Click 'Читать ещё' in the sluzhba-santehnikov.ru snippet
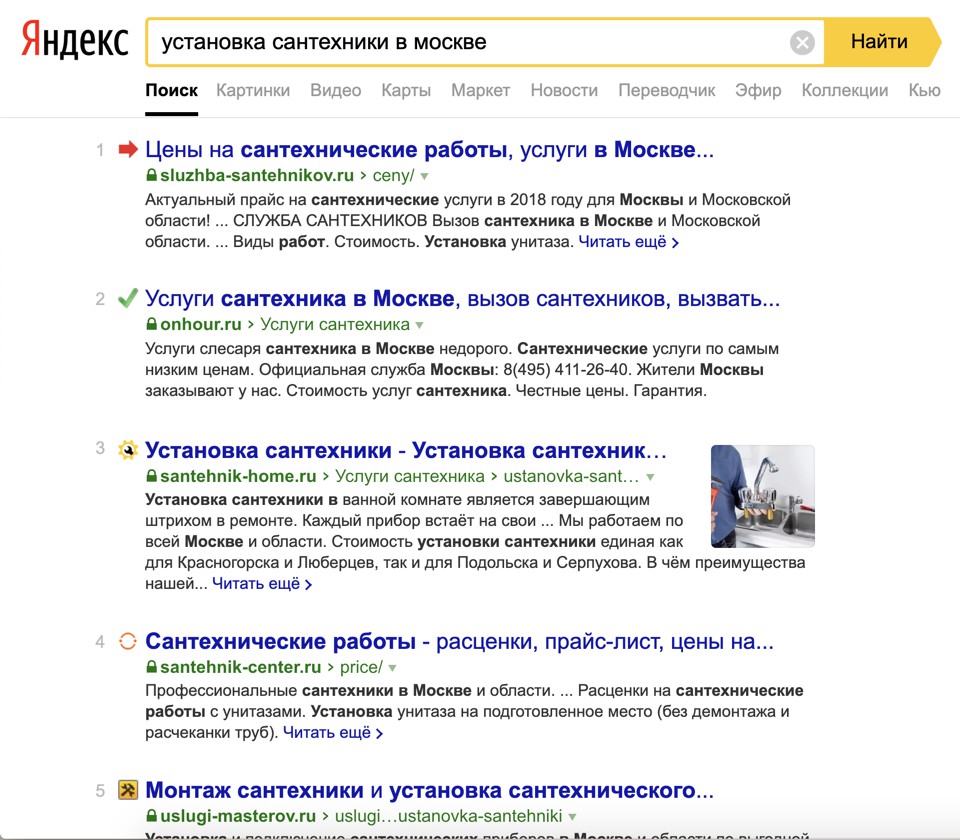Screen dimensions: 960x840 [628, 242]
